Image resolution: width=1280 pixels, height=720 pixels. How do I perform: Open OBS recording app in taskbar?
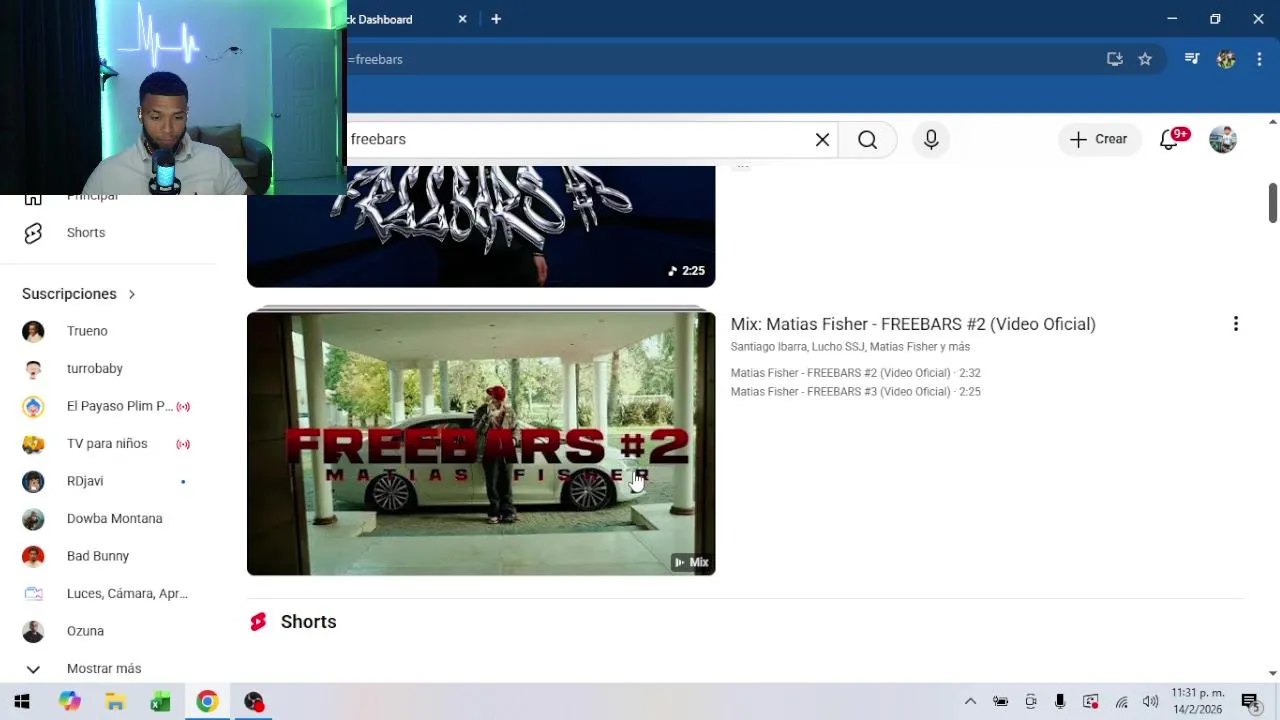point(254,702)
